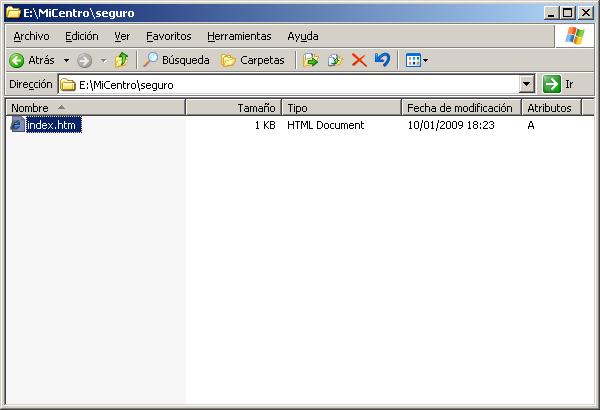This screenshot has height=410, width=600.
Task: Click the blue Undo arrow icon
Action: pos(382,60)
